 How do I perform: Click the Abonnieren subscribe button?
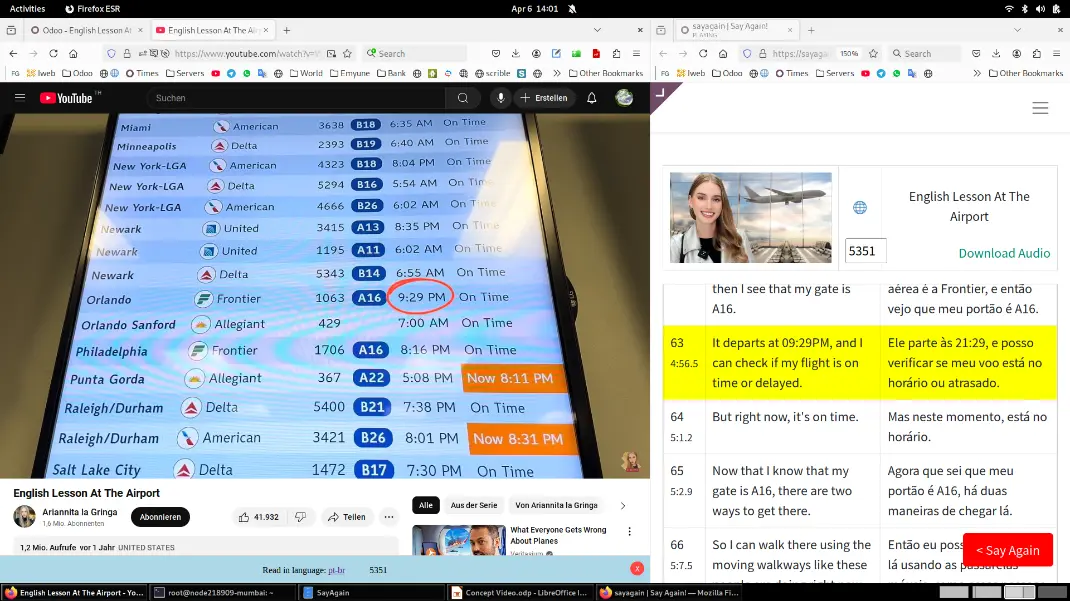[160, 517]
